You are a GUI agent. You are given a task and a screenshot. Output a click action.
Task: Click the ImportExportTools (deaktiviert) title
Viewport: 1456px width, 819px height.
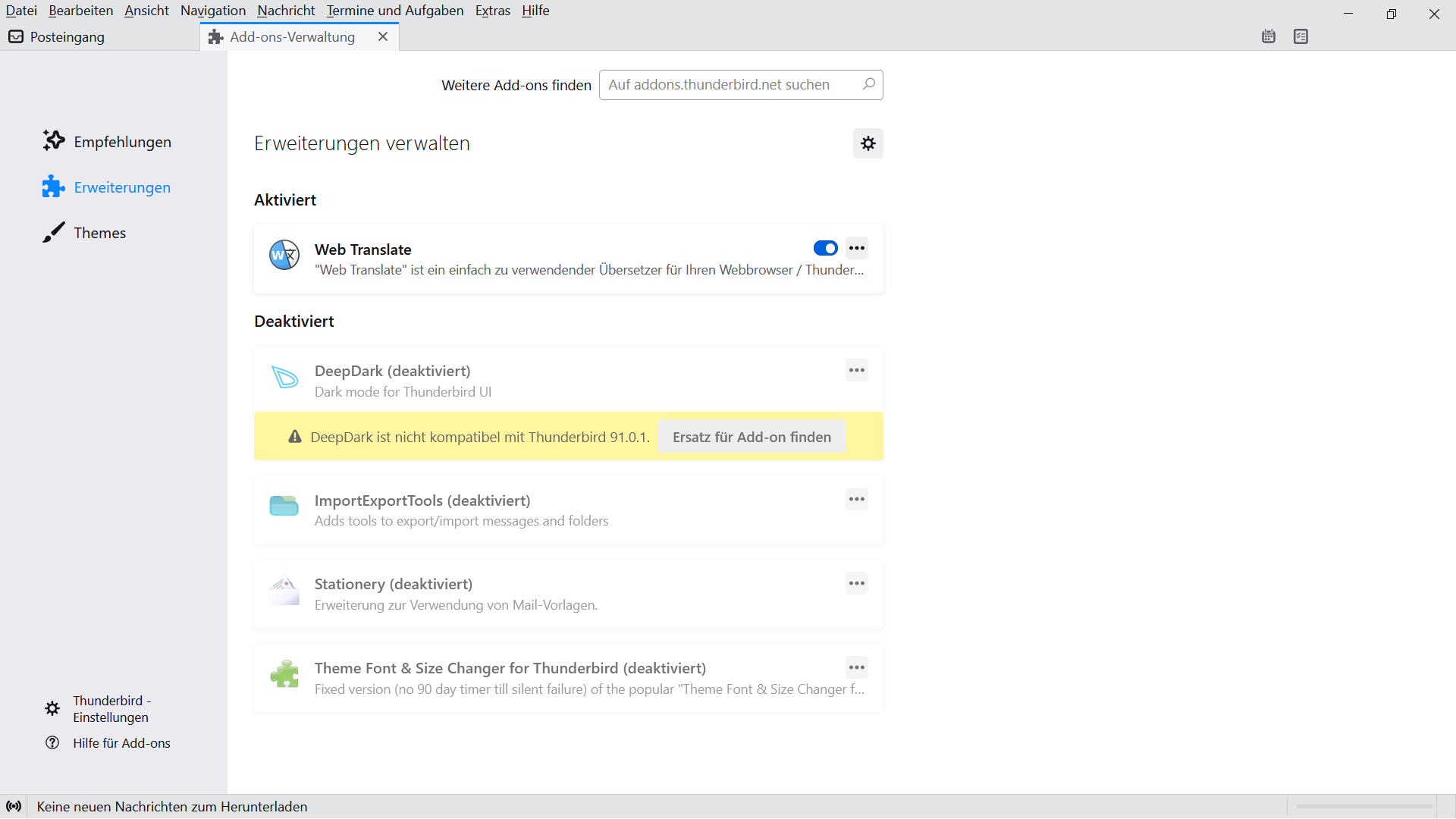click(422, 500)
